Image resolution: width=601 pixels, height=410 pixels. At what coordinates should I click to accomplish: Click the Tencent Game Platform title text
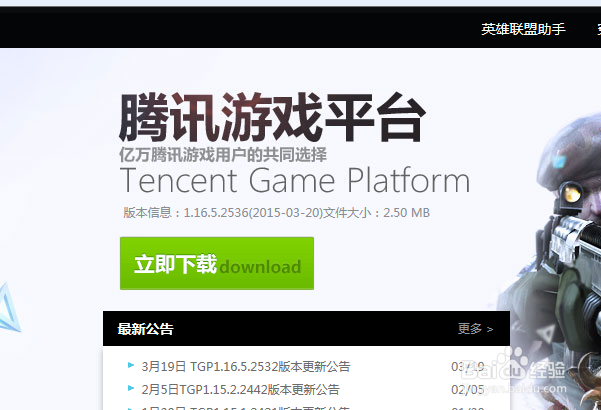(x=295, y=180)
